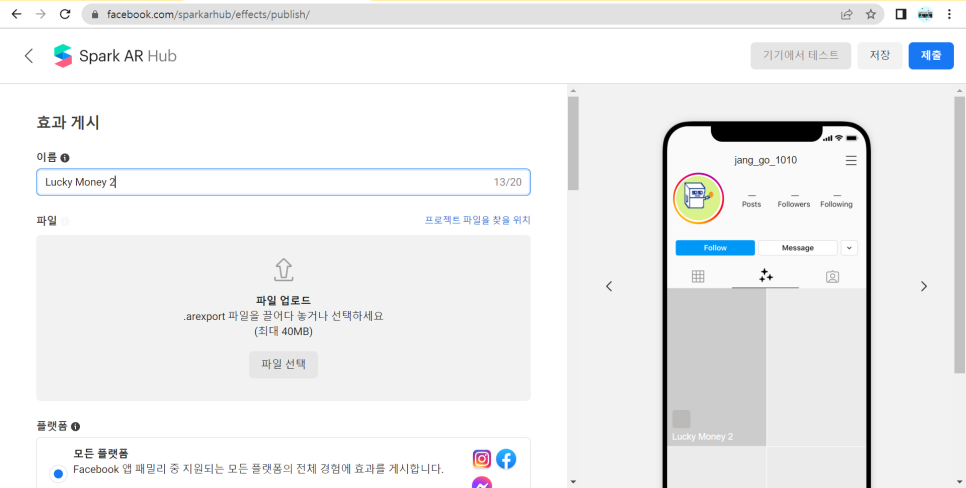Viewport: 966px width, 488px height.
Task: Click Followers count in preview
Action: [794, 201]
